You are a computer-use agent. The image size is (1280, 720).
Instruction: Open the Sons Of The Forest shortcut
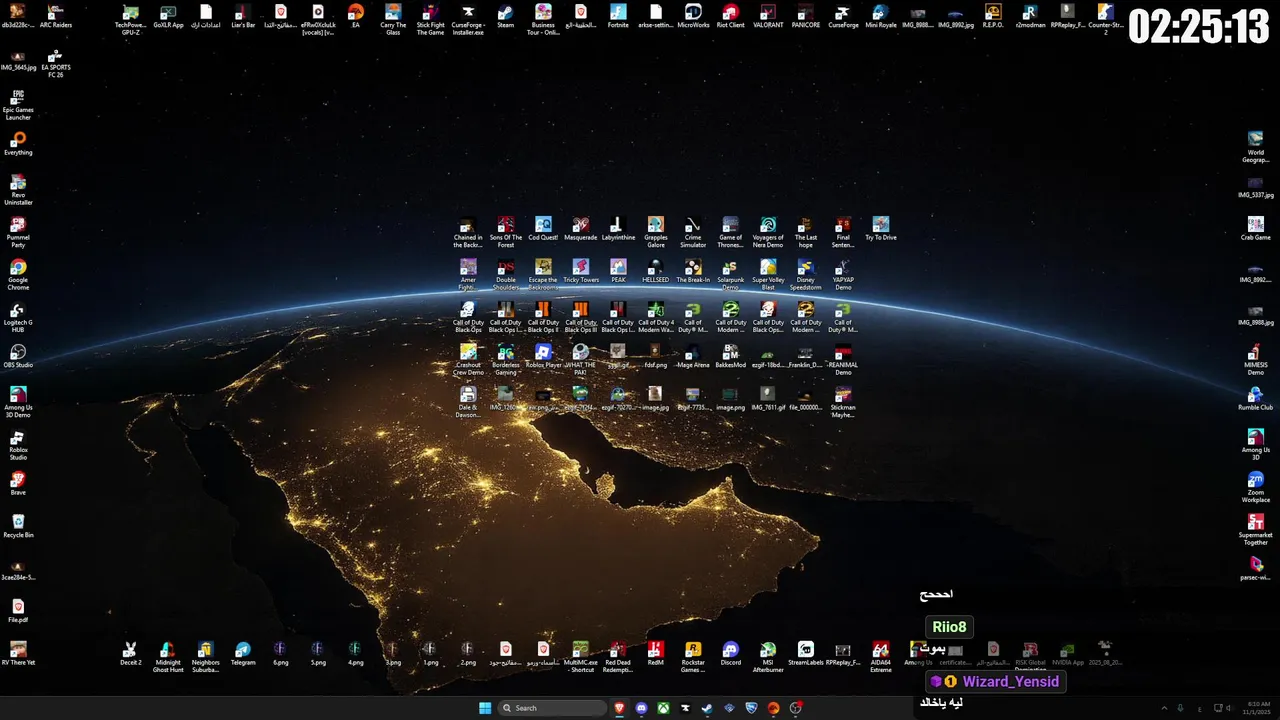[x=506, y=232]
